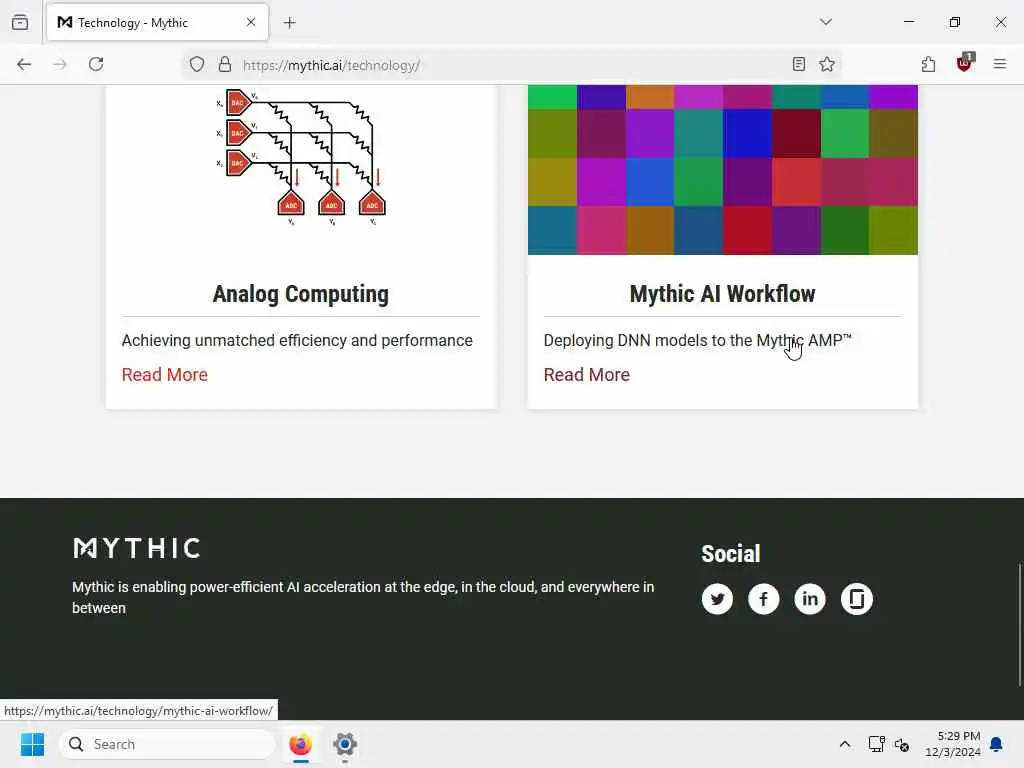
Task: Click the colorful grid workflow image
Action: [x=722, y=170]
